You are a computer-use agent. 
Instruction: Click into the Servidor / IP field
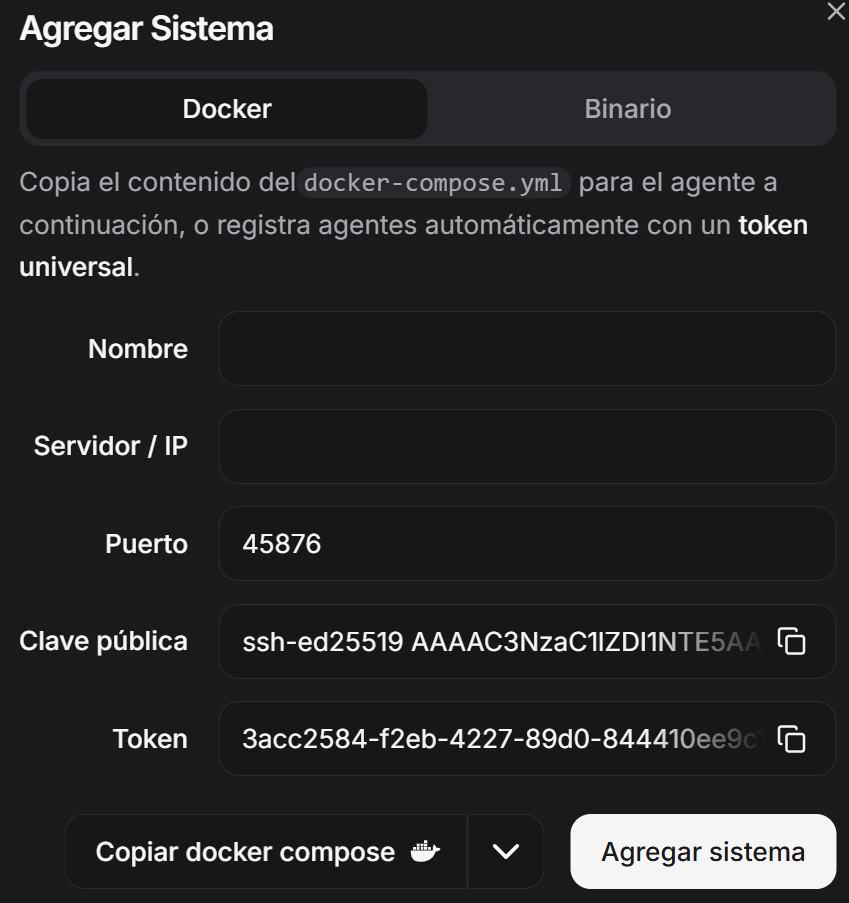click(526, 446)
